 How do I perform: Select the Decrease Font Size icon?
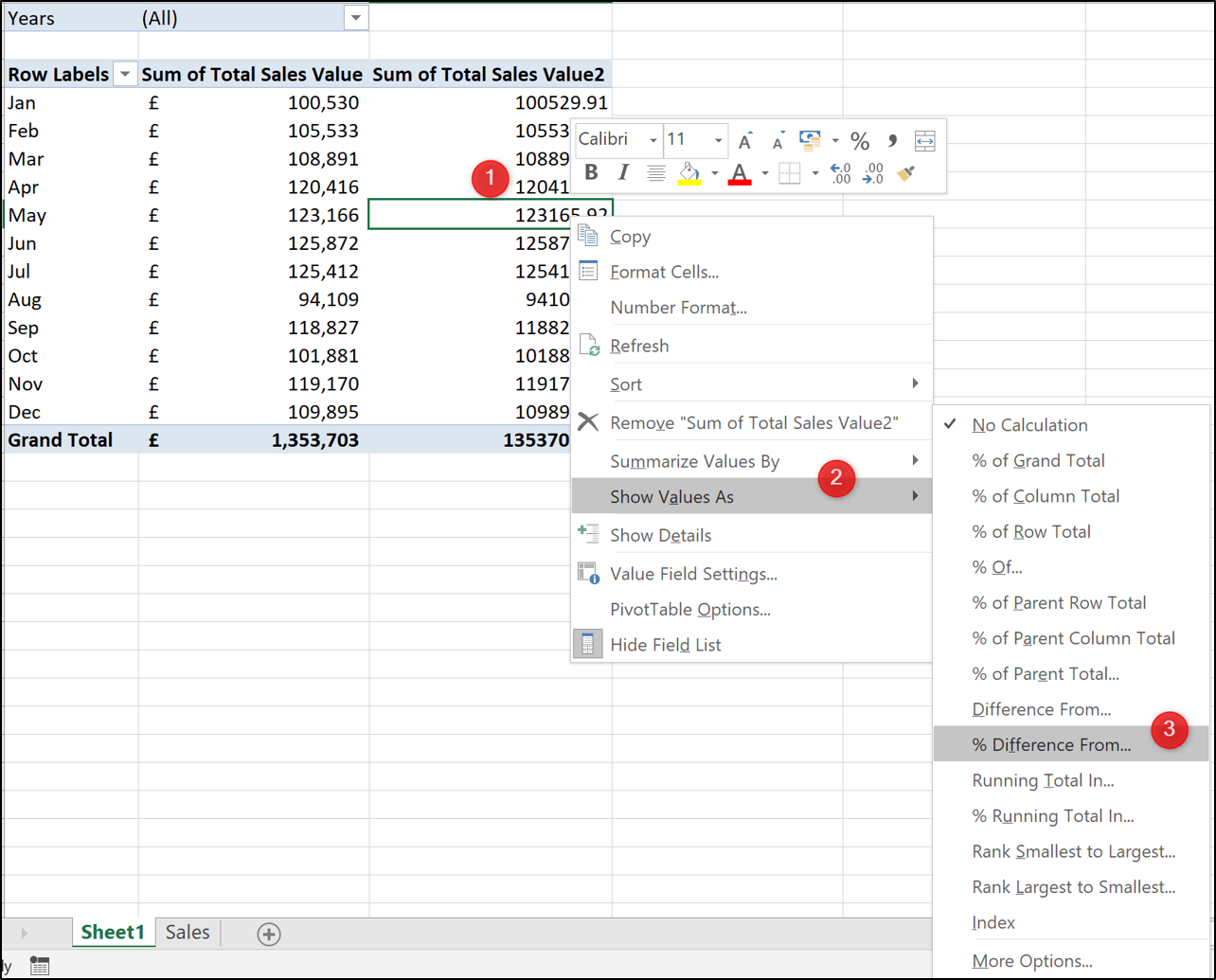pos(778,139)
